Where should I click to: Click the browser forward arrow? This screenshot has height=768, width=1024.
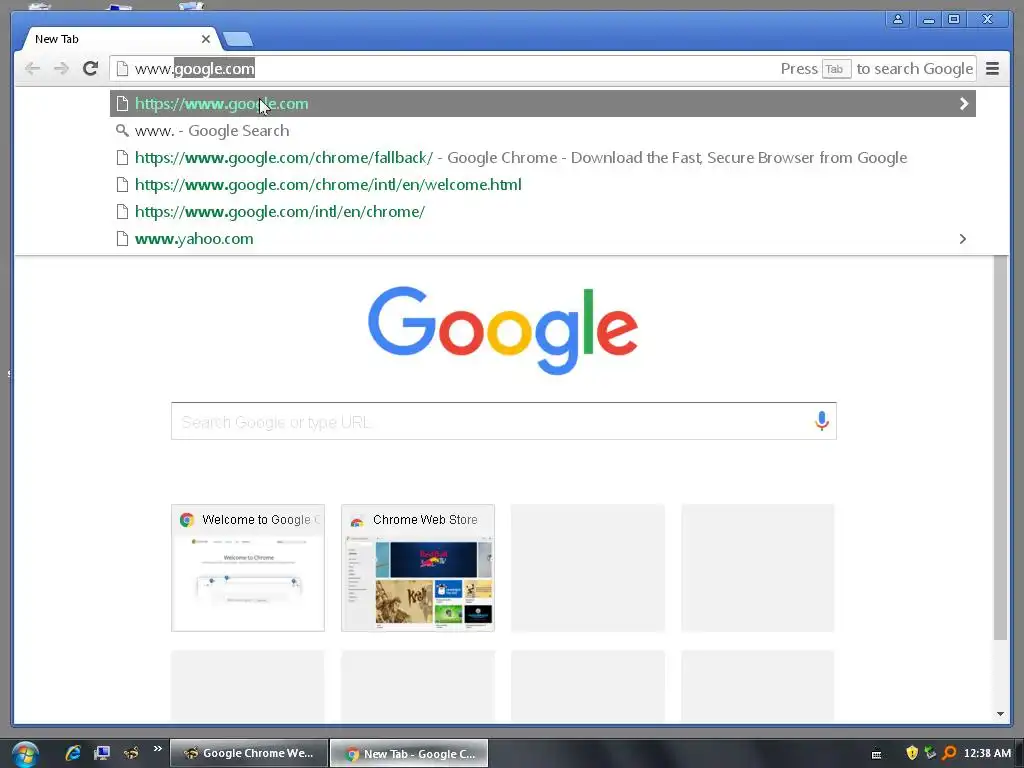[61, 69]
